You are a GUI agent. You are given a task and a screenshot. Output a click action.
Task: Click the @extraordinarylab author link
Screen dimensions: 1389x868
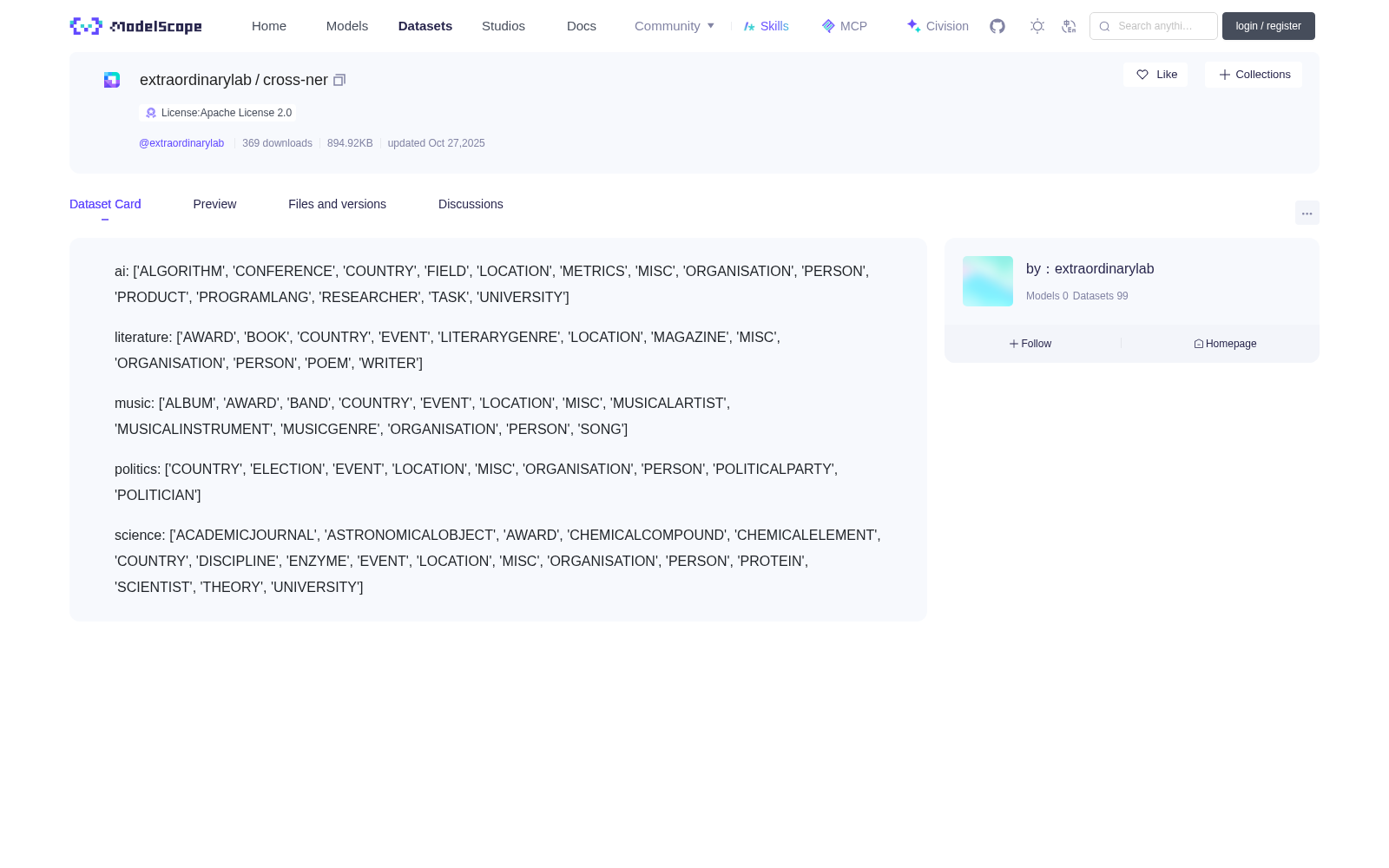[181, 143]
